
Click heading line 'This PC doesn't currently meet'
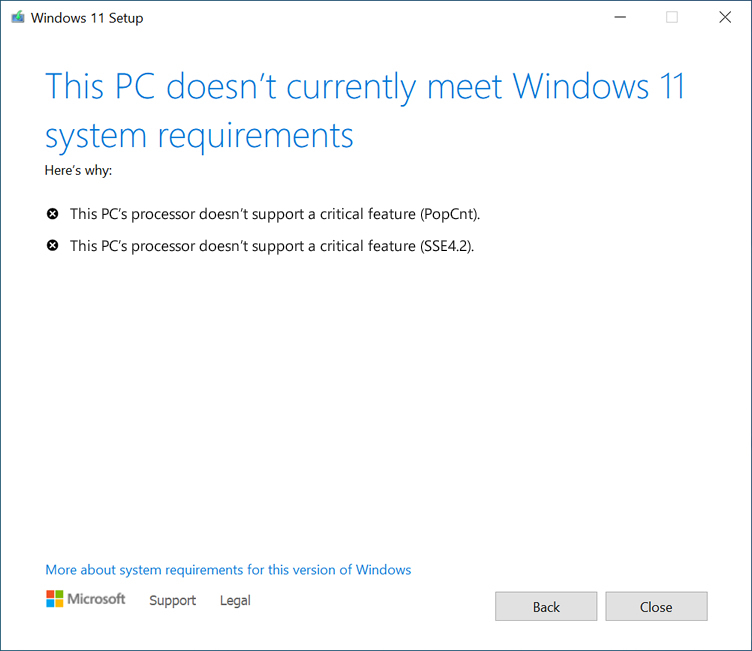pyautogui.click(x=274, y=87)
